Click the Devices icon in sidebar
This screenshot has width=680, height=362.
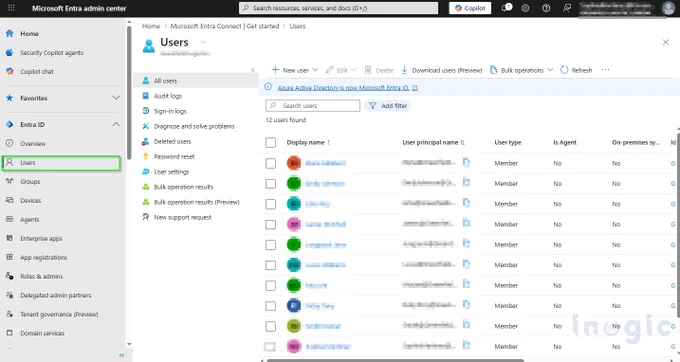[x=10, y=200]
